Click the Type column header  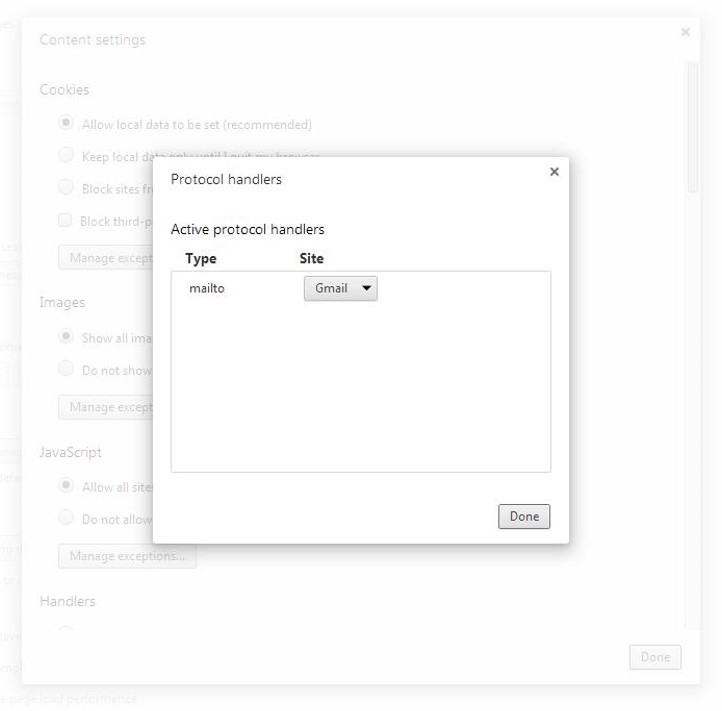[201, 259]
